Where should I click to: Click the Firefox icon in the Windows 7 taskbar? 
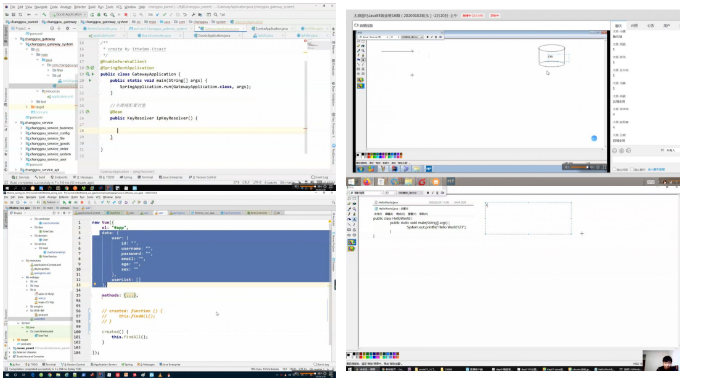[367, 182]
